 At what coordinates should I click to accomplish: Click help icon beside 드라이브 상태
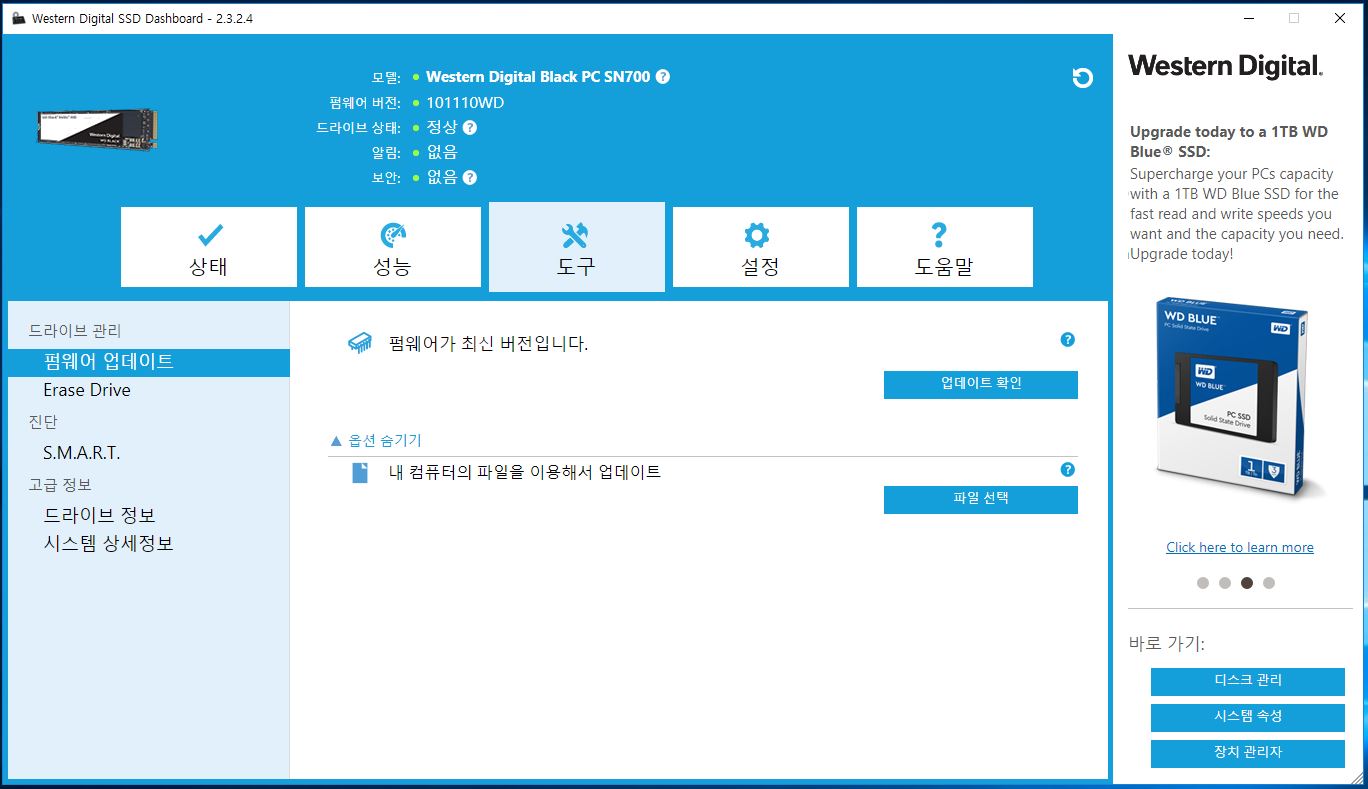[x=470, y=128]
